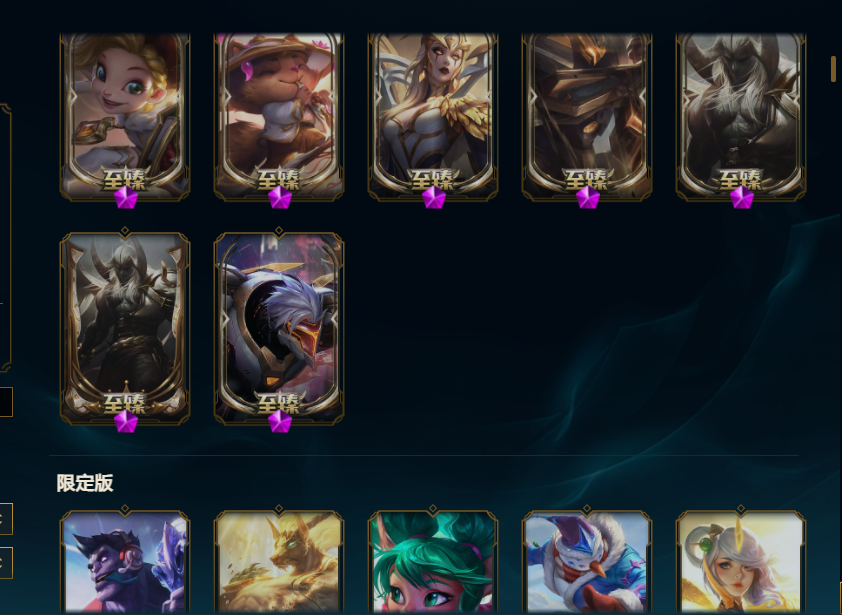Select the snowman limited edition skin
This screenshot has height=615, width=842.
click(x=587, y=561)
